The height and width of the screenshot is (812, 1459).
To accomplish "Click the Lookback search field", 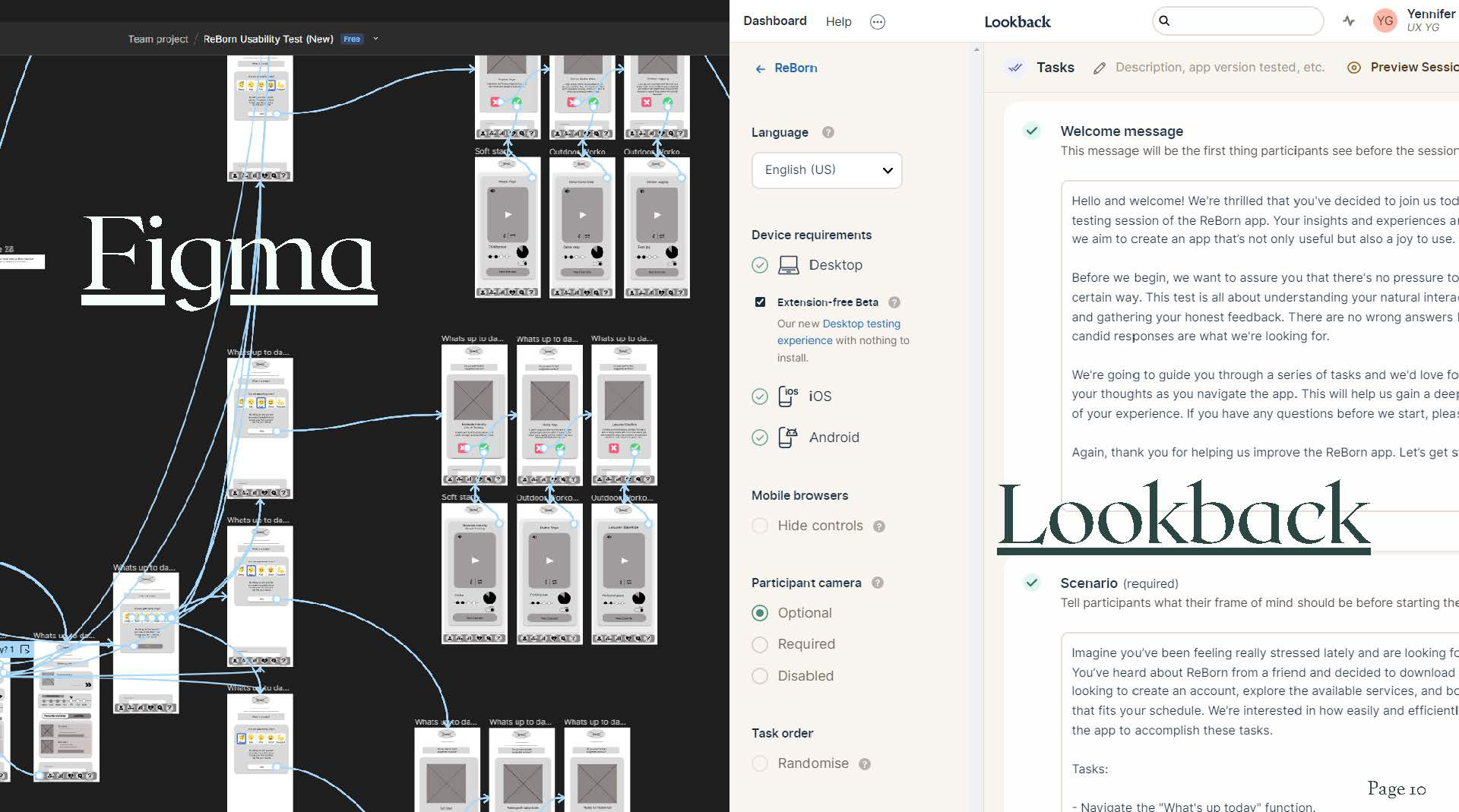I will (x=1238, y=21).
